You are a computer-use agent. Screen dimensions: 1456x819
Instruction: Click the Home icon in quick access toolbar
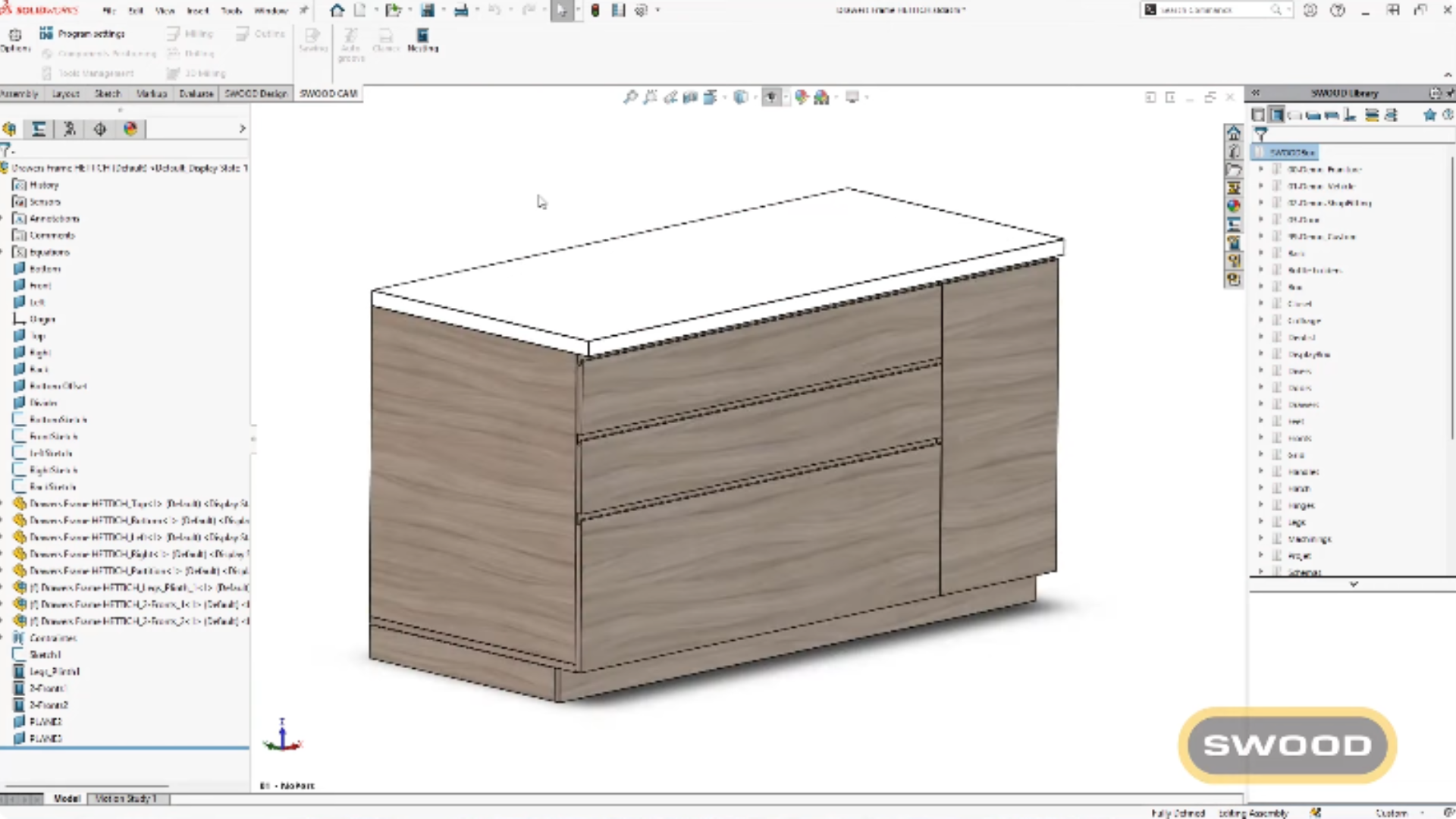coord(337,10)
